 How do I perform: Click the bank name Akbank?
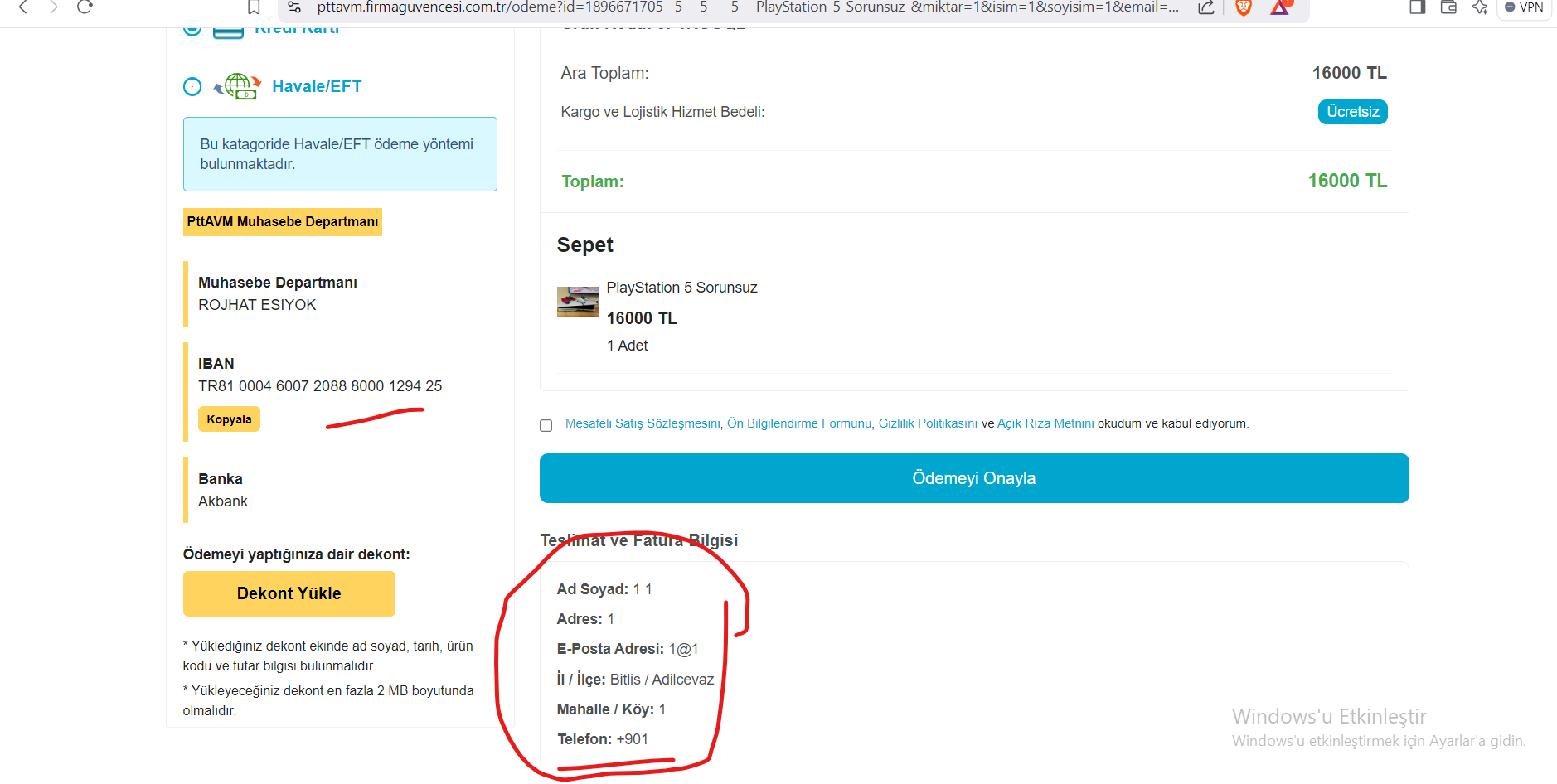tap(223, 501)
